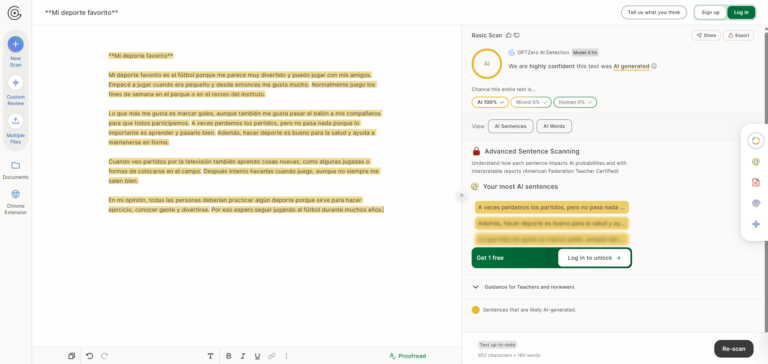Image resolution: width=768 pixels, height=364 pixels.
Task: Select the sentence 'A veces perdemos los partidos' card
Action: (552, 207)
